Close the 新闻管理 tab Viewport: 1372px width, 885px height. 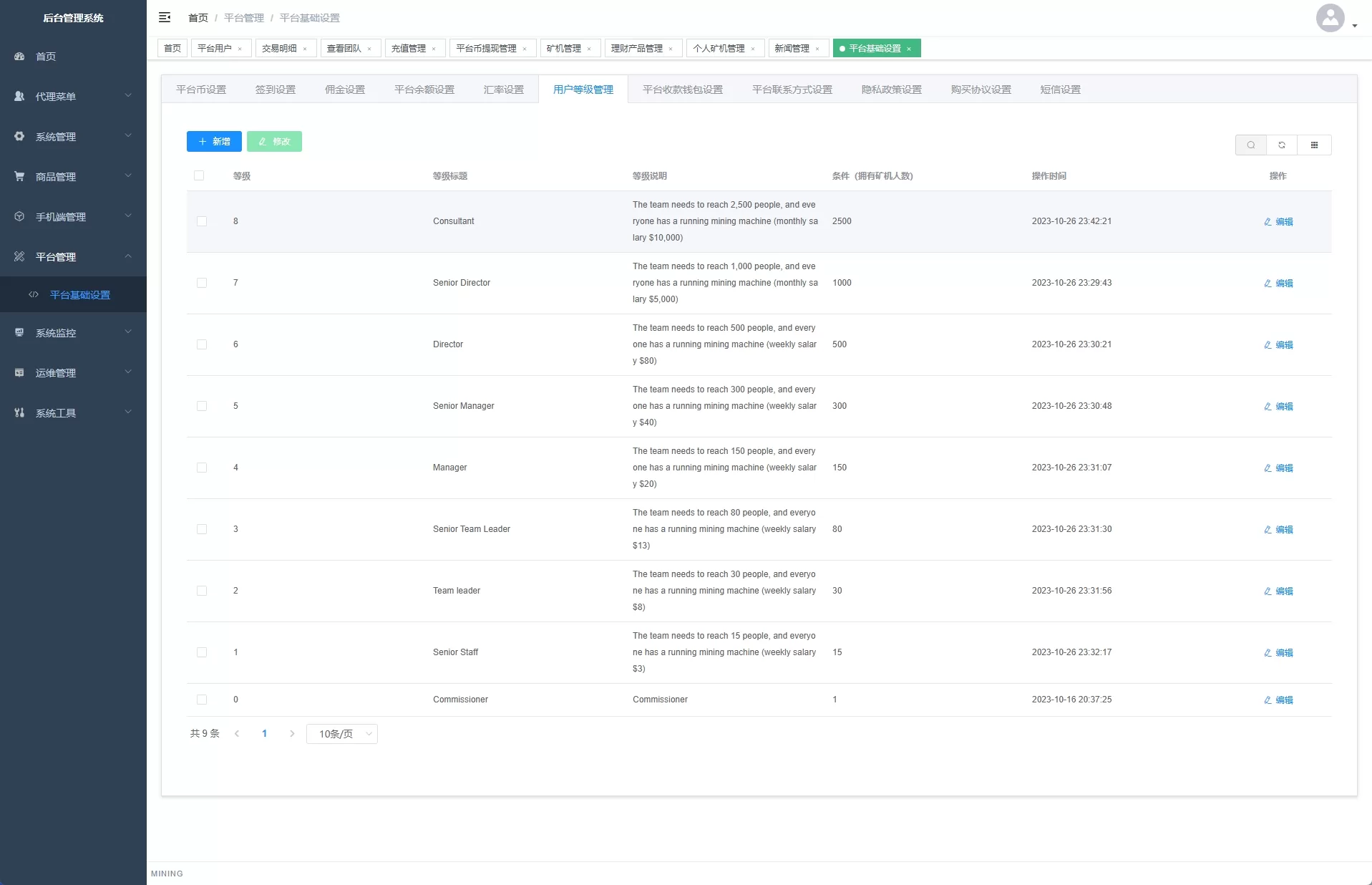tap(817, 49)
